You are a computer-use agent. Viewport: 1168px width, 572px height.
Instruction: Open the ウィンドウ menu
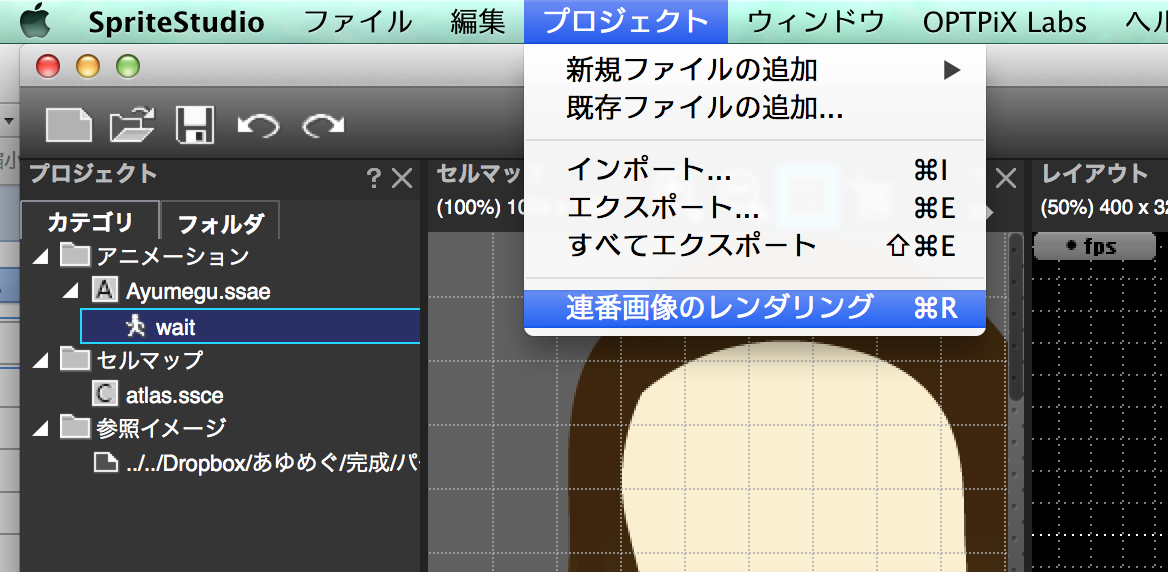816,22
